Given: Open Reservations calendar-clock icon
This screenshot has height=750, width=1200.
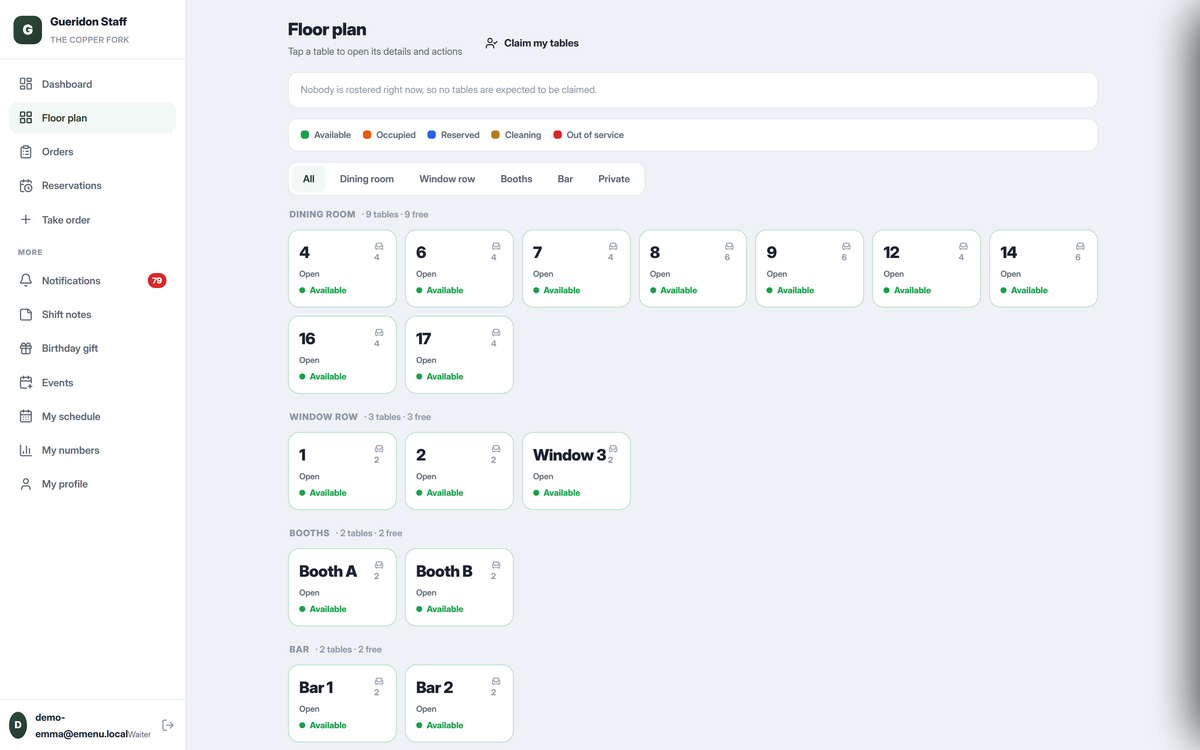Looking at the screenshot, I should pyautogui.click(x=26, y=186).
